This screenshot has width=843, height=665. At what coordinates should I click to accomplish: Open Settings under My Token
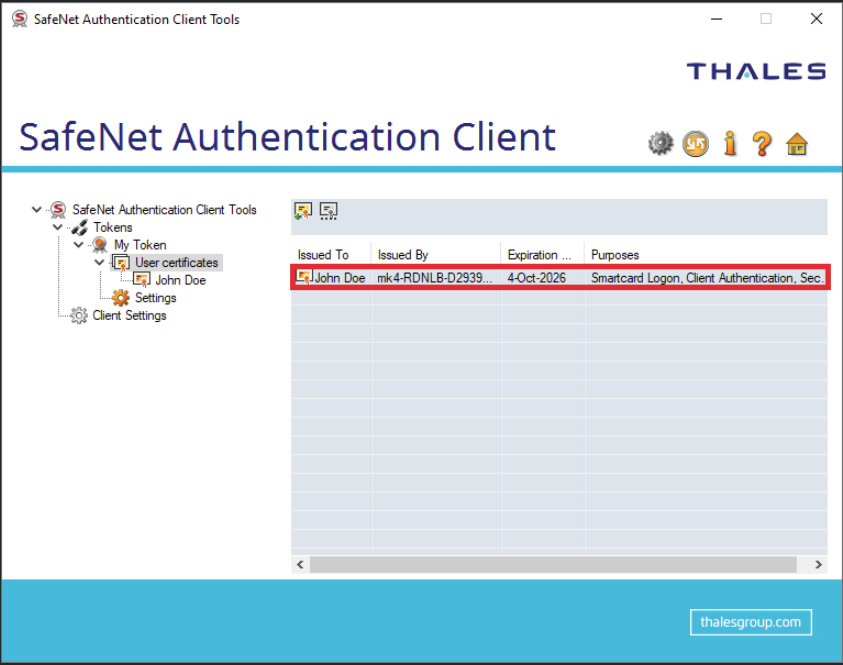coord(155,298)
